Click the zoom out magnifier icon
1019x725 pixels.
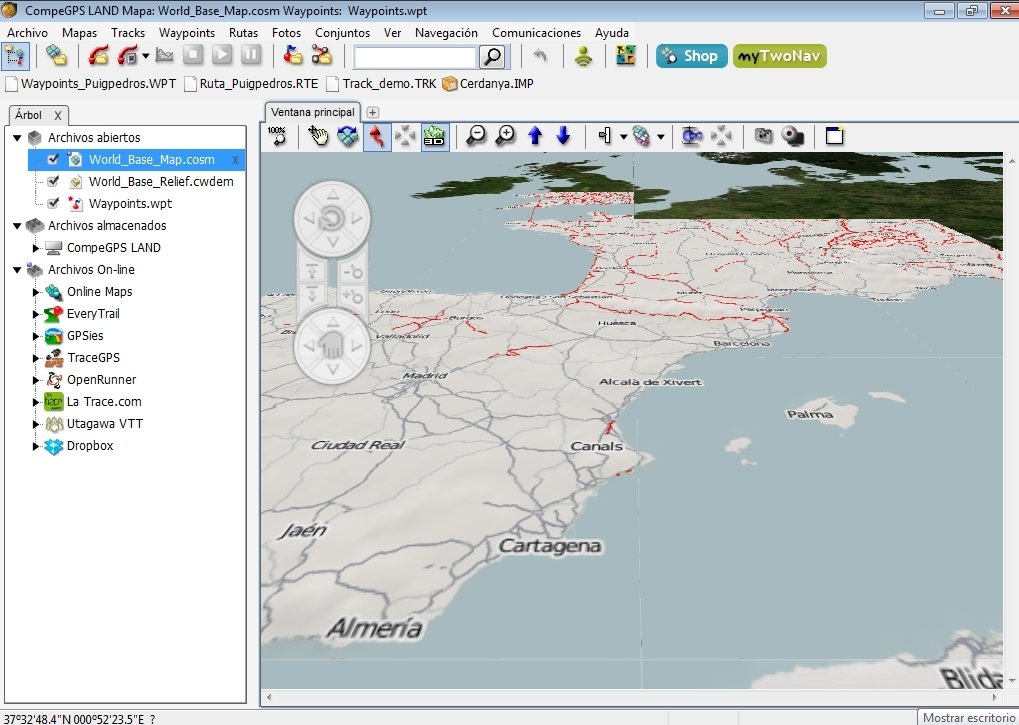476,136
